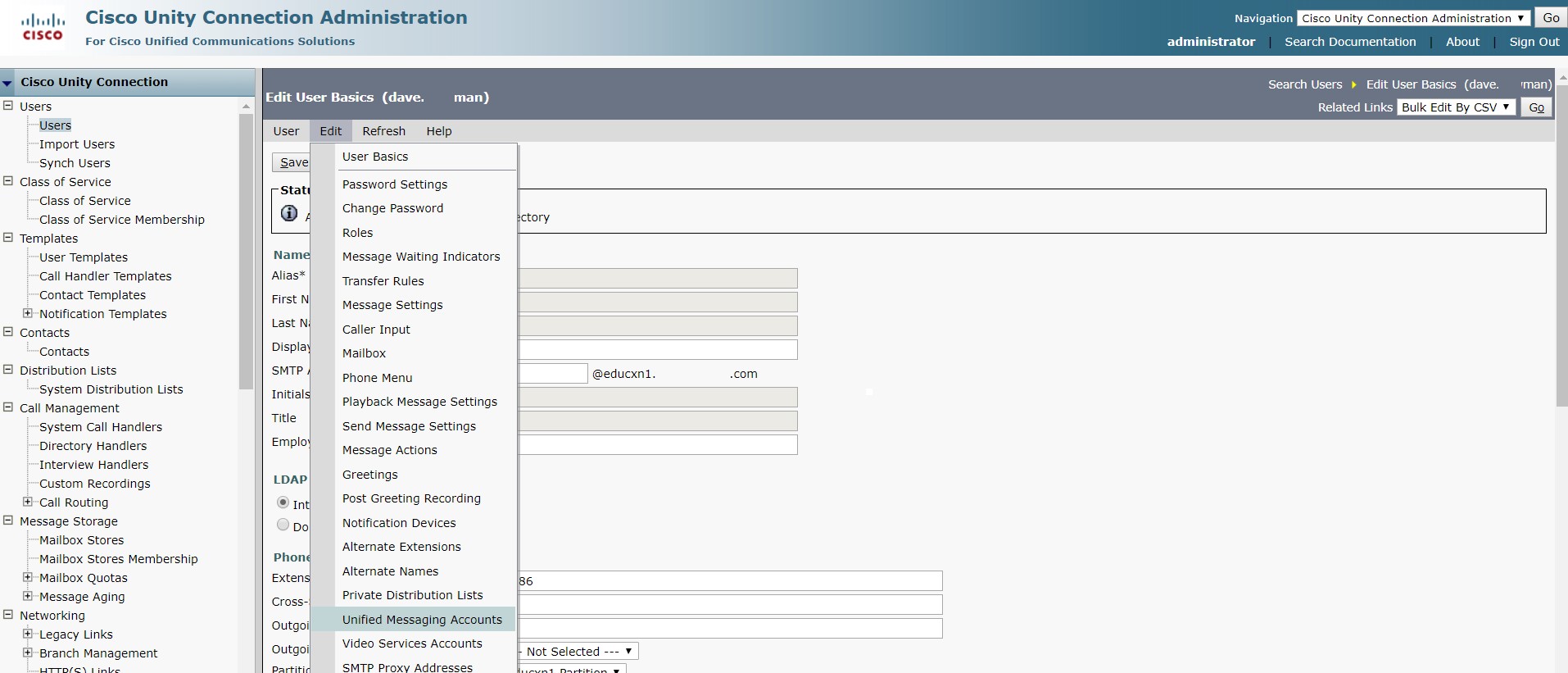Click the status info icon
This screenshot has height=673, width=1568.
coord(289,213)
